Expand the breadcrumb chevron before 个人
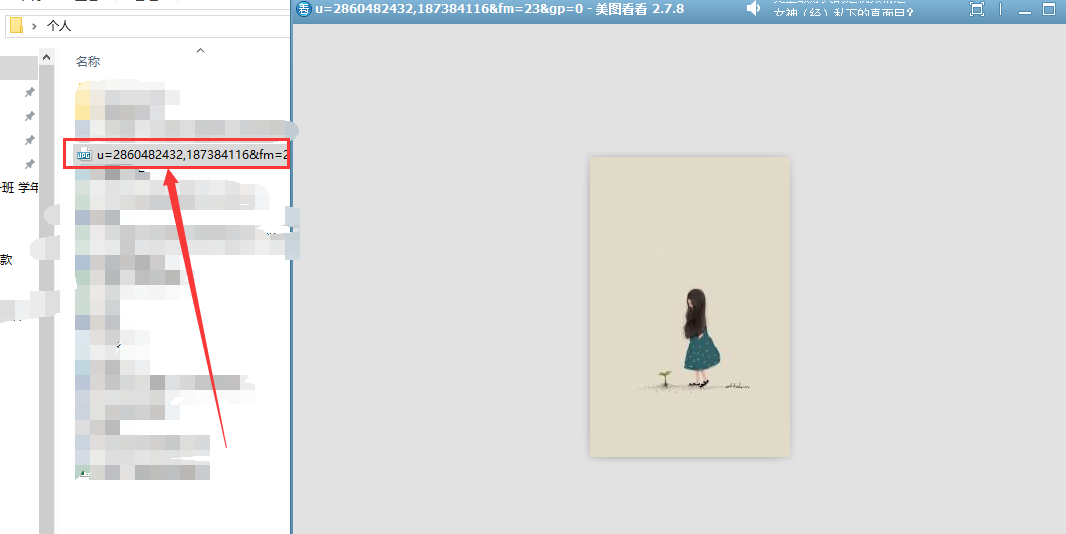Image resolution: width=1066 pixels, height=534 pixels. [x=35, y=25]
